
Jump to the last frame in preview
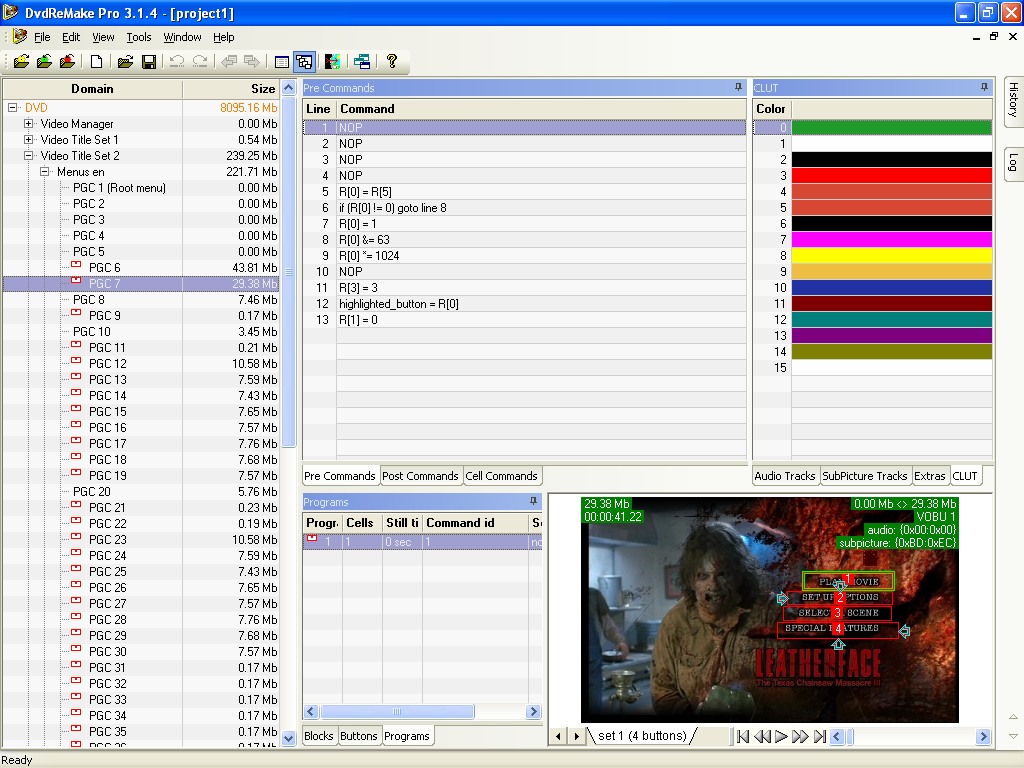pyautogui.click(x=820, y=737)
